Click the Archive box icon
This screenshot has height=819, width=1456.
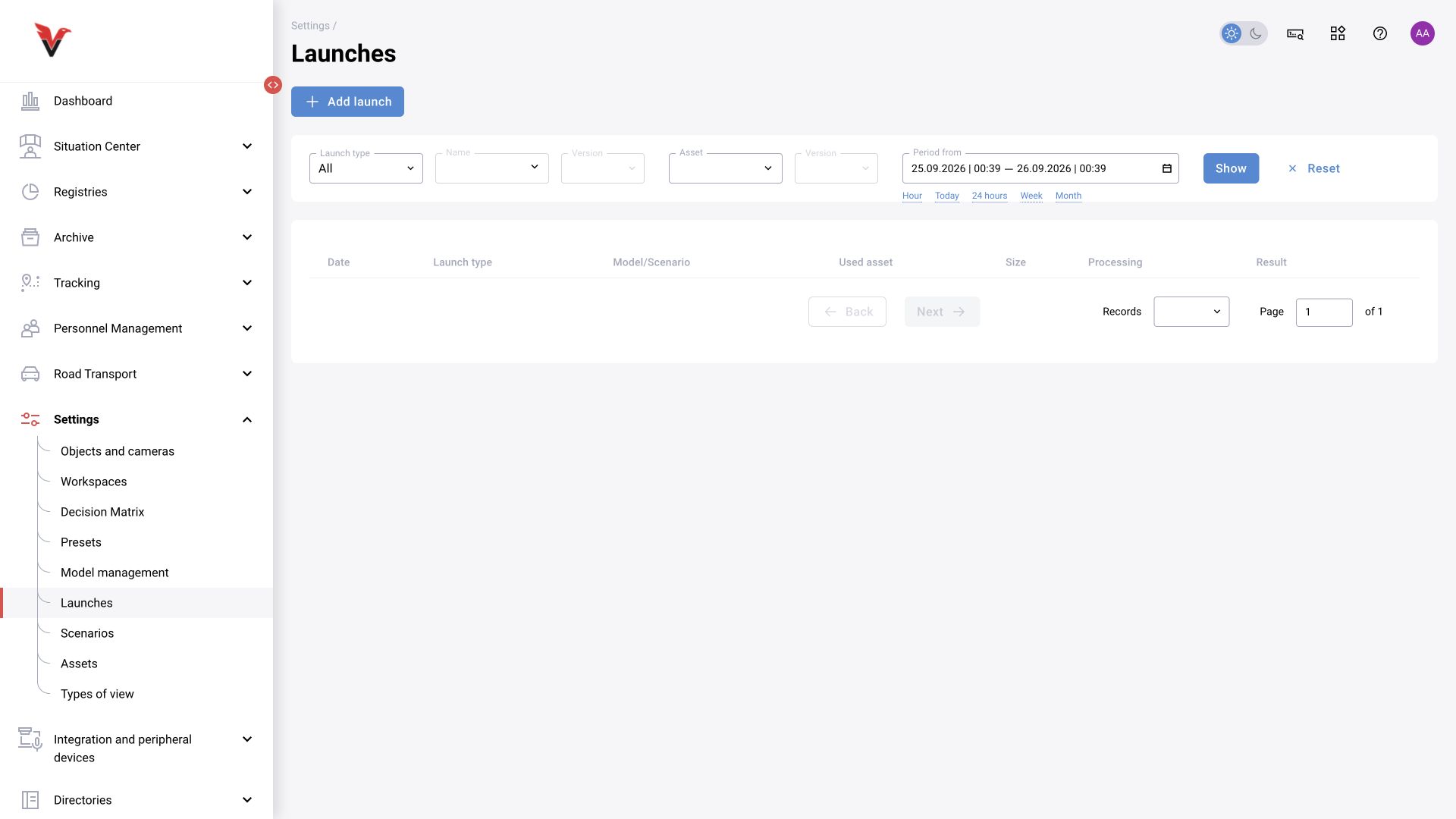point(30,237)
